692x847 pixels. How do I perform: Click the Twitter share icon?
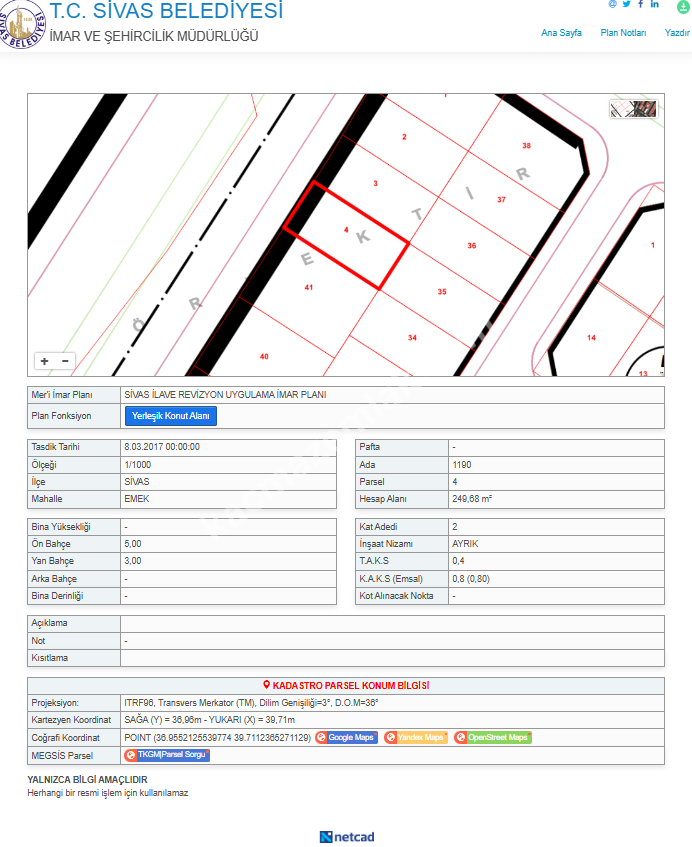[626, 4]
